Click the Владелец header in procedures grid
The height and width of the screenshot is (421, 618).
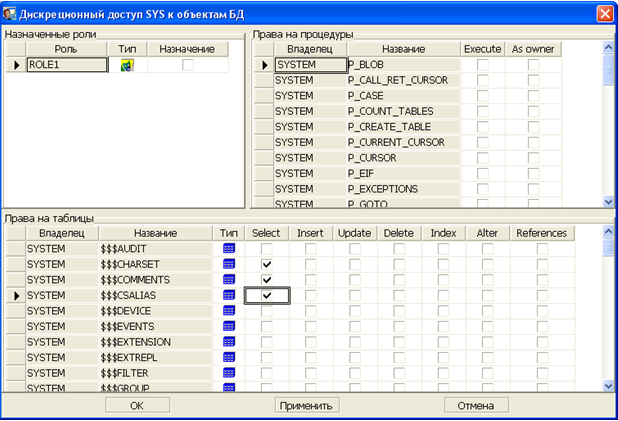click(309, 49)
